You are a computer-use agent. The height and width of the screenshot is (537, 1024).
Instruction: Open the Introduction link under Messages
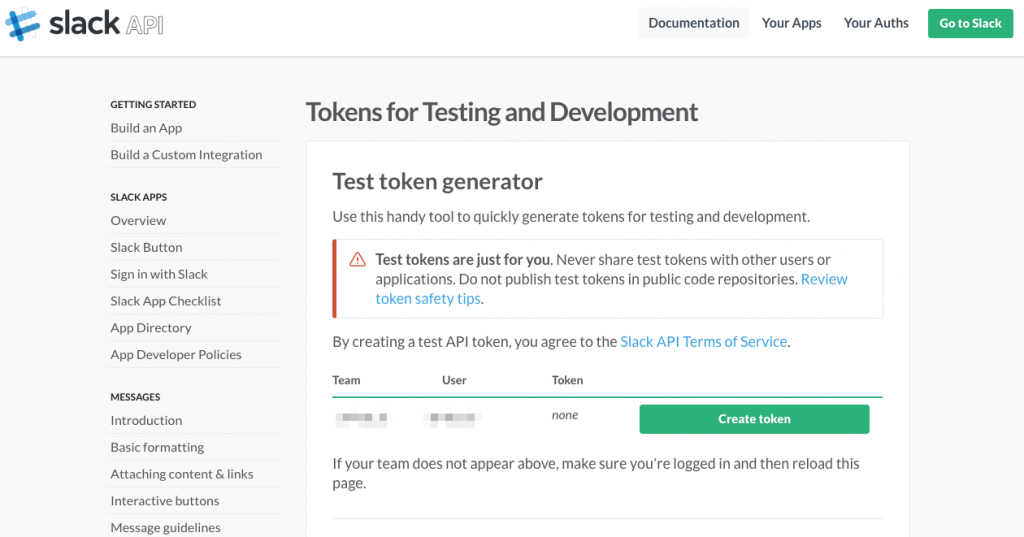(x=146, y=421)
